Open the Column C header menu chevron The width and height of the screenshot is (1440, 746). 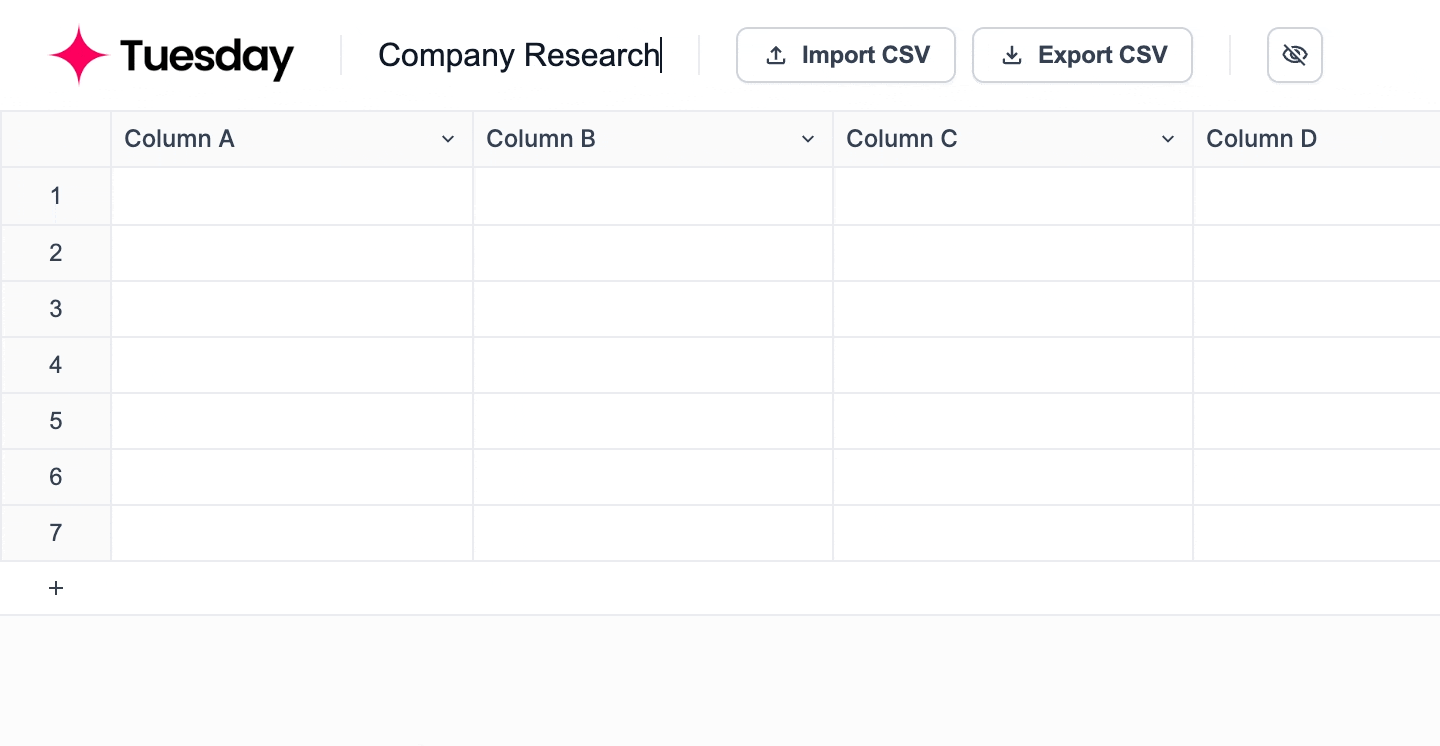1168,139
